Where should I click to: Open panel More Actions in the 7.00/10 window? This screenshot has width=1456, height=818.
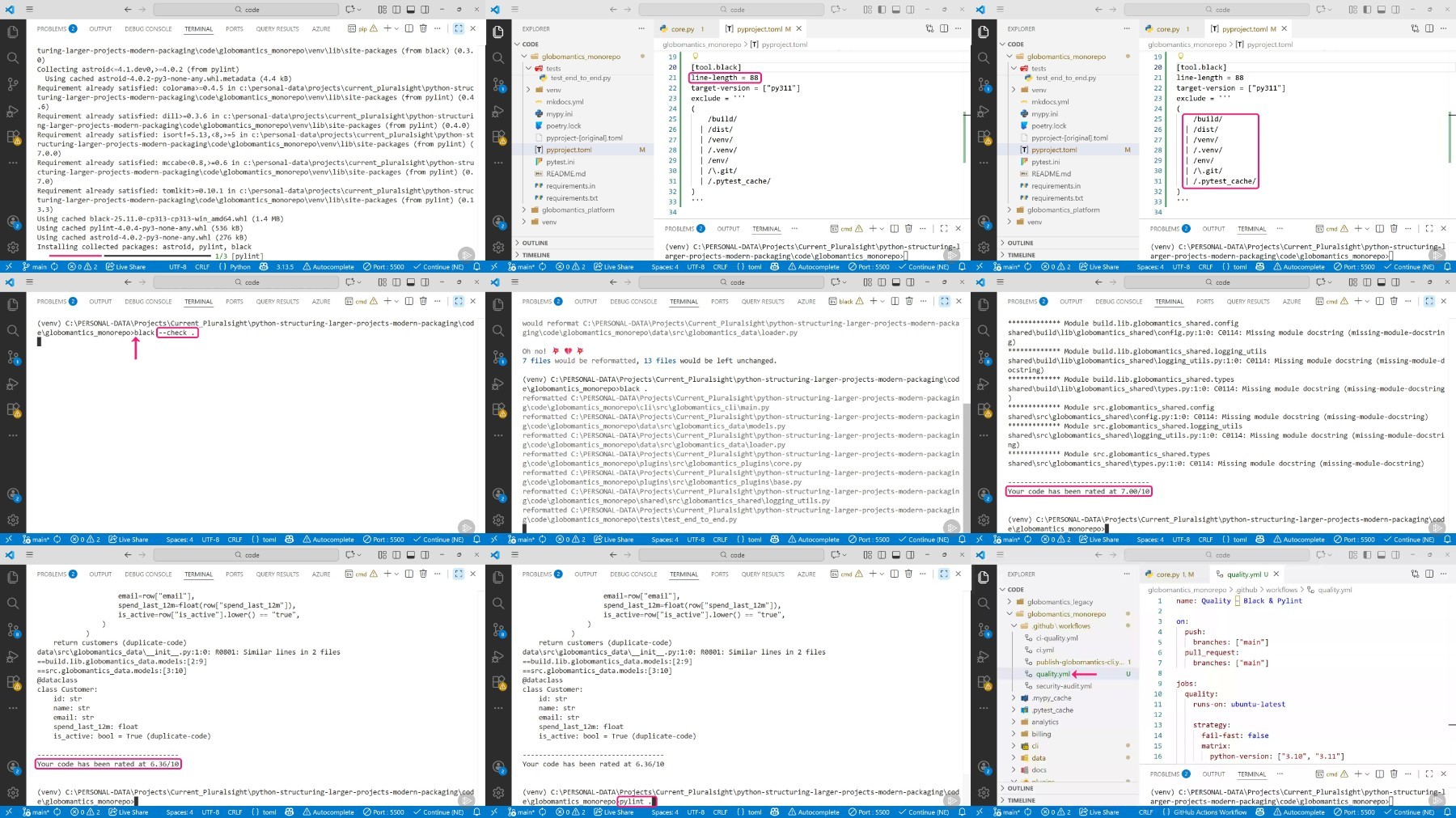1408,301
